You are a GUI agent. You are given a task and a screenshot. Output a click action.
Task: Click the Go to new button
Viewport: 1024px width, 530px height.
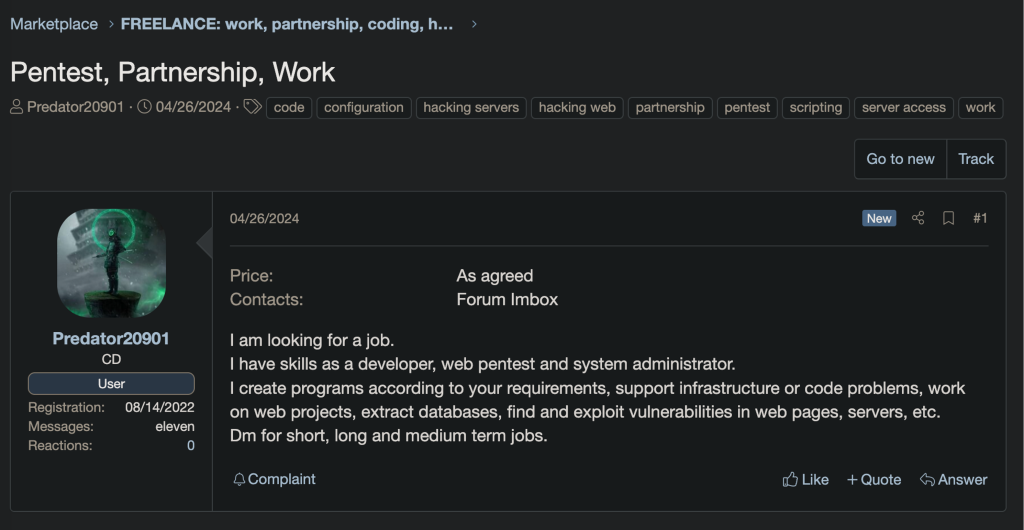click(900, 159)
